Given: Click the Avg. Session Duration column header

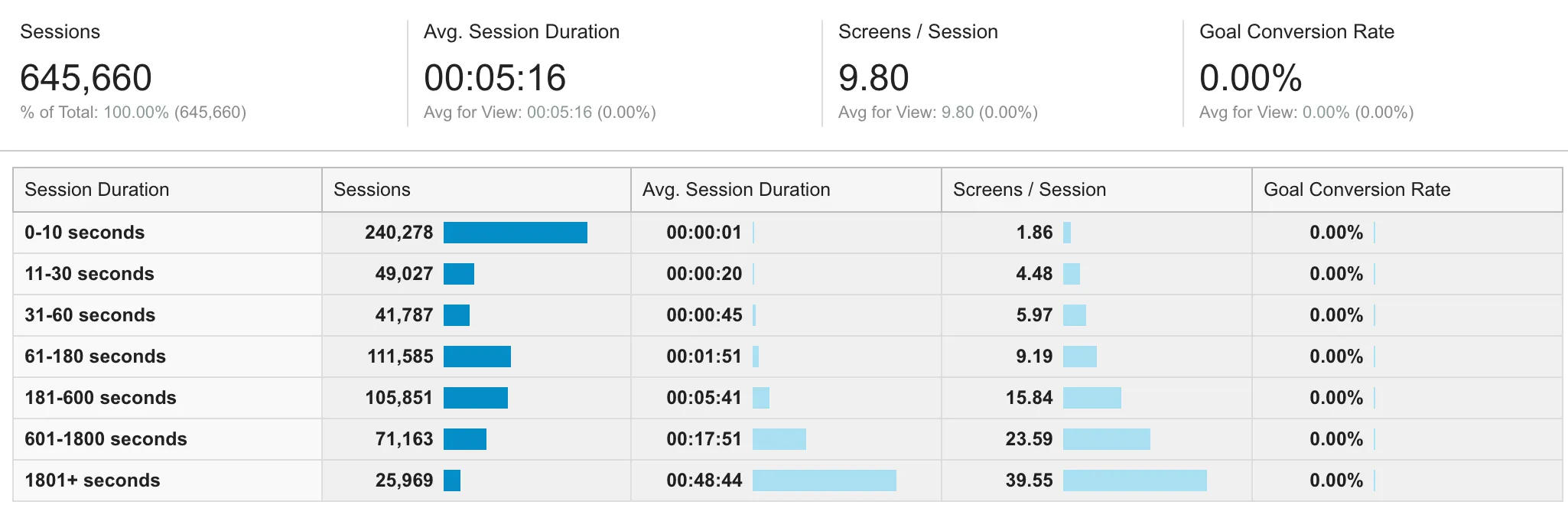Looking at the screenshot, I should (736, 190).
